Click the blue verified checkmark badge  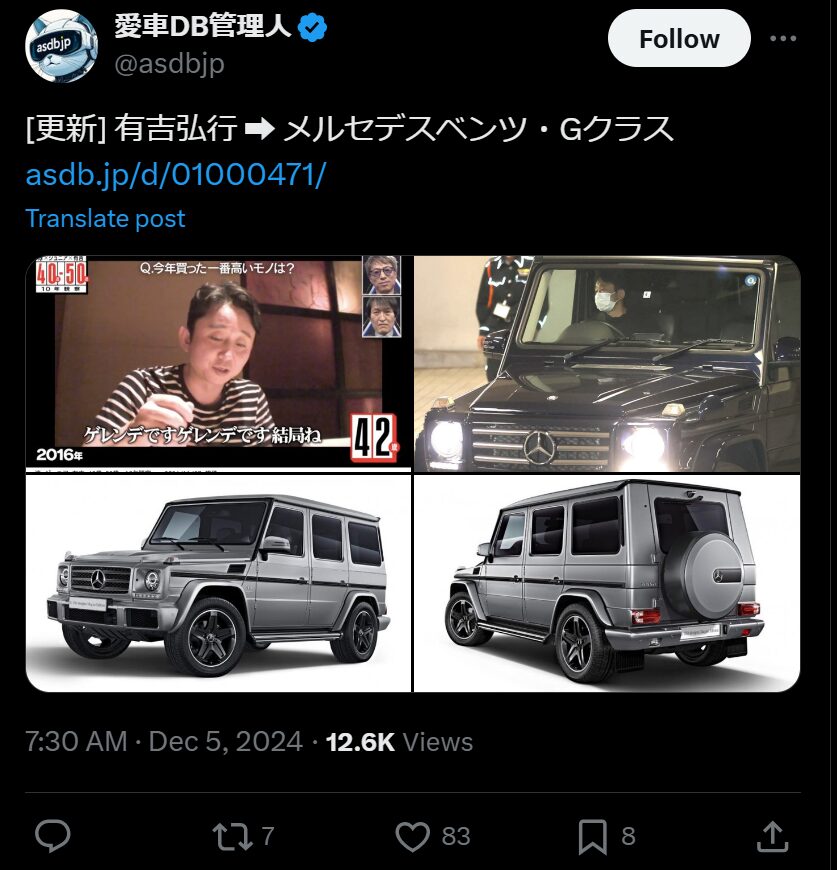point(312,28)
